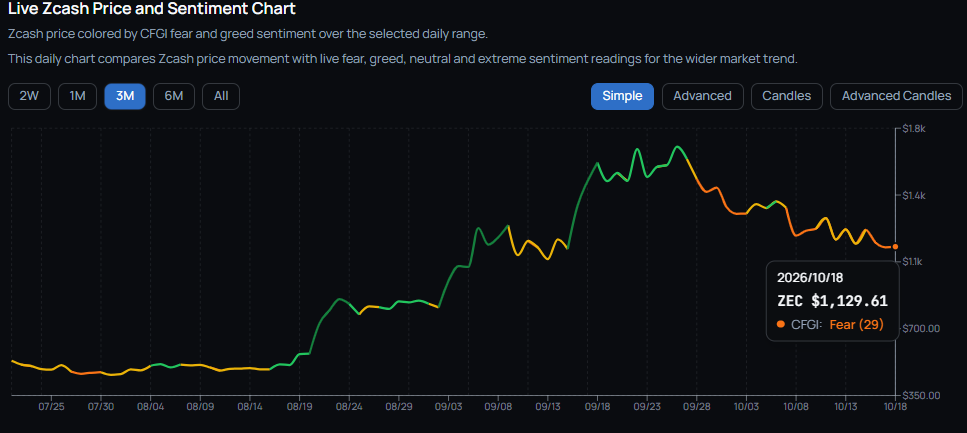
Task: Click the 'This daily chart compares' description line
Action: [x=403, y=59]
